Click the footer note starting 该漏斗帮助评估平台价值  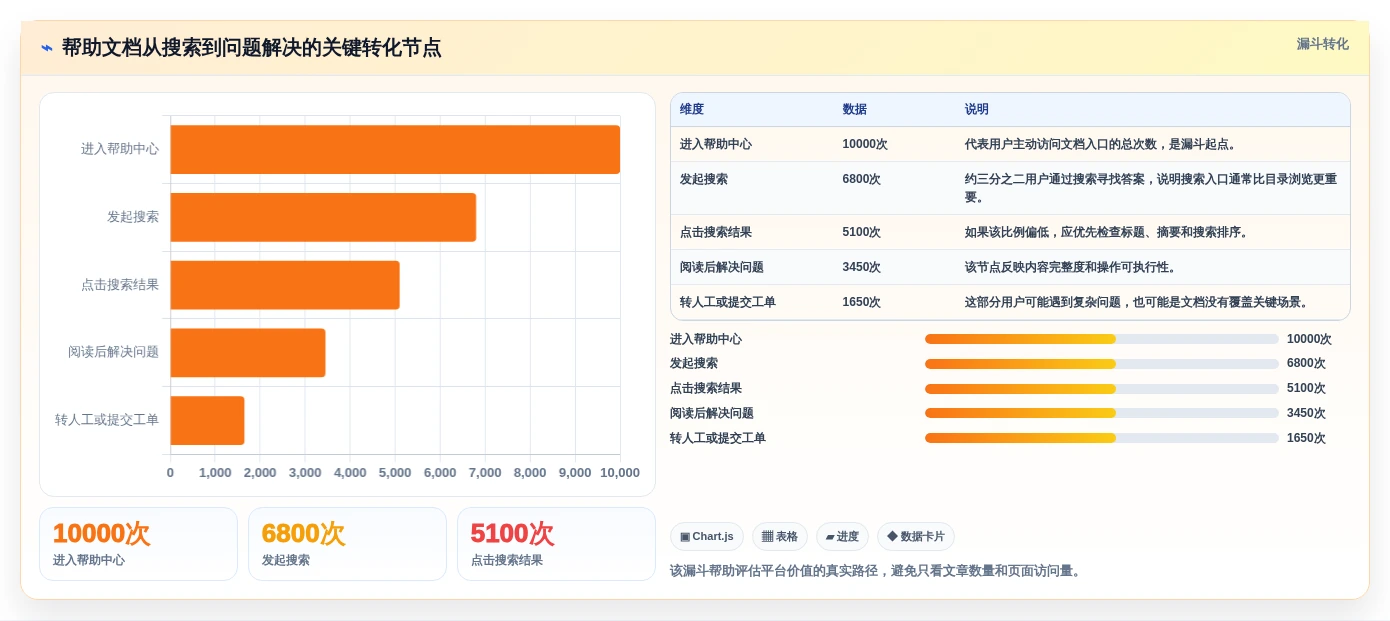[x=877, y=571]
